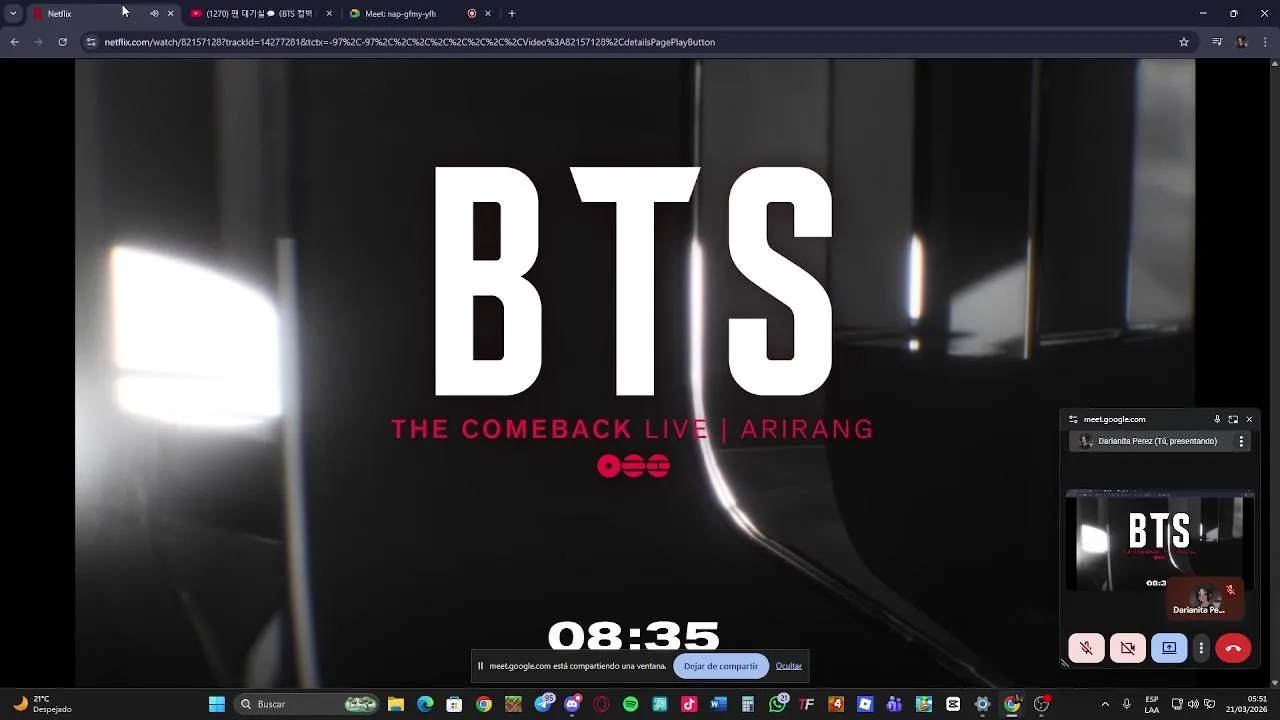Screen dimensions: 1280x720
Task: Click the page vertical scrollbar down arrow
Action: pos(1274,683)
